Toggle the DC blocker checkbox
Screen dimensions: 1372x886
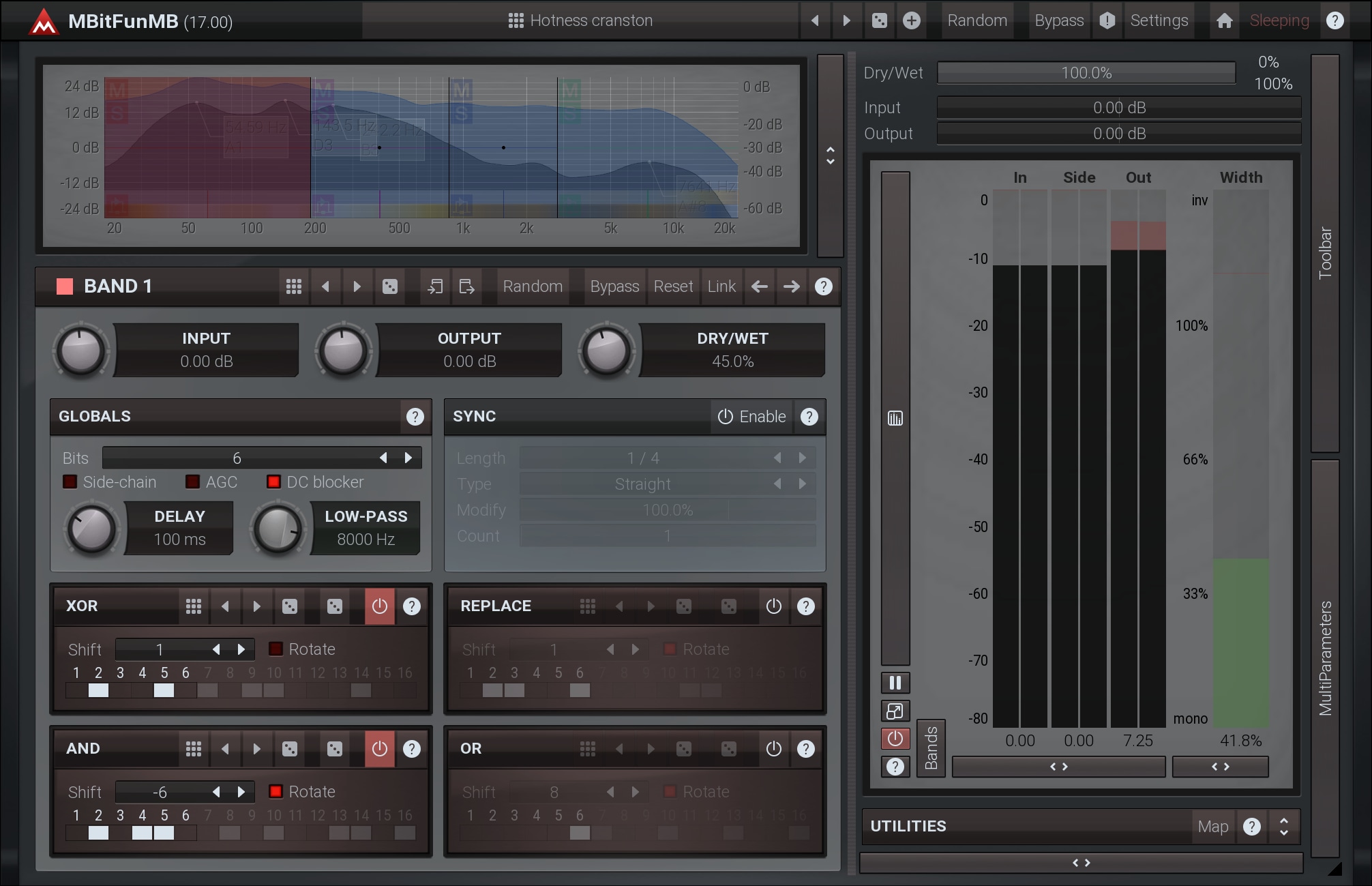273,482
